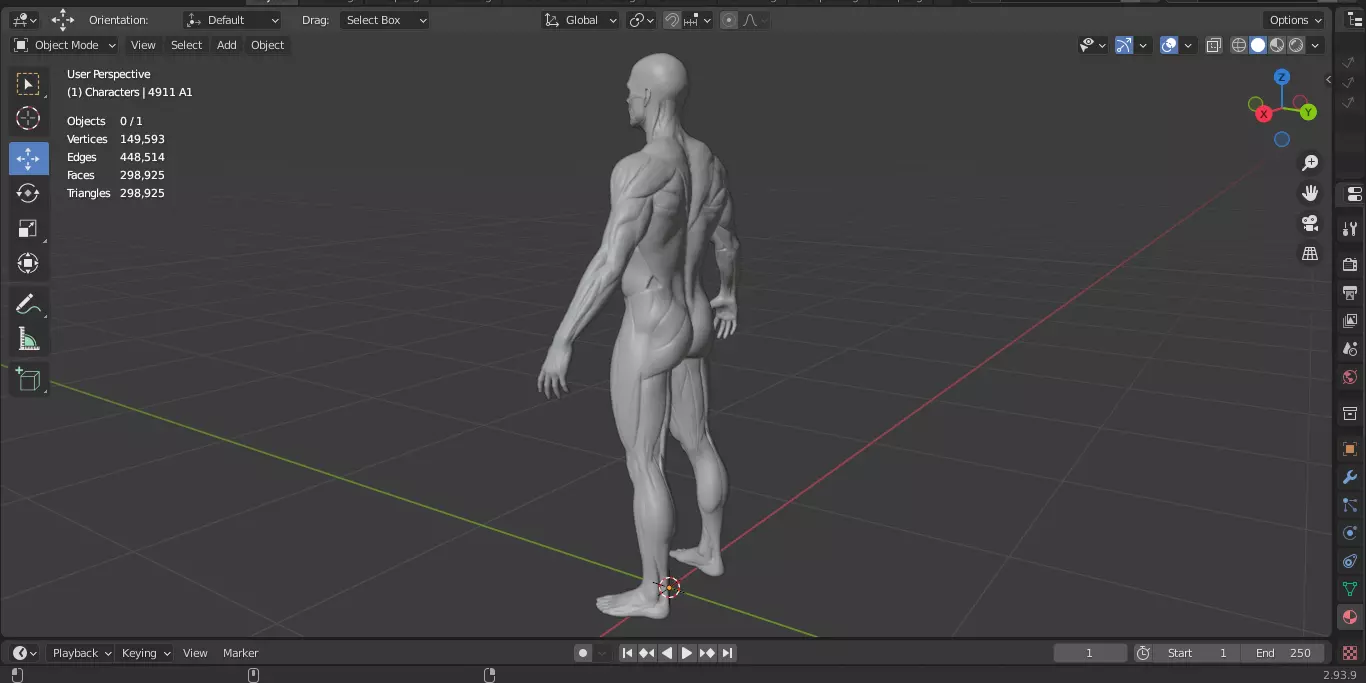
Task: Activate the Transform tool
Action: pos(28,263)
